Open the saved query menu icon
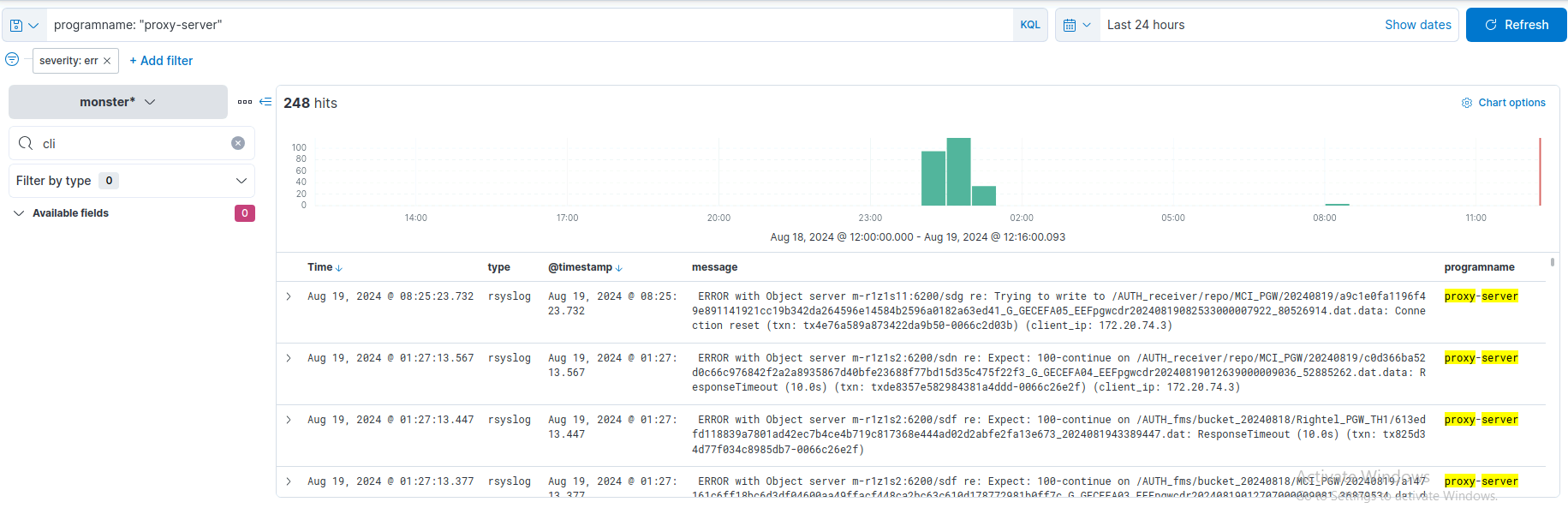The width and height of the screenshot is (1568, 508). tap(23, 26)
